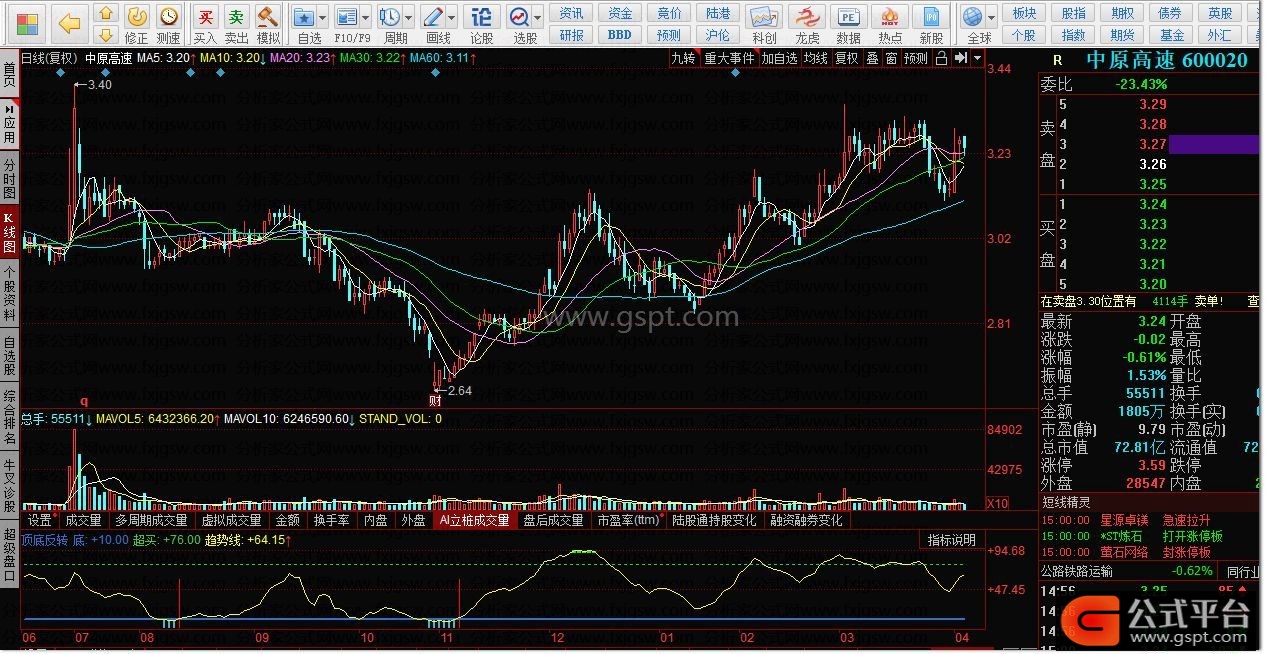This screenshot has height=654, width=1266.
Task: Switch to the 多周期成交量 tab
Action: [151, 520]
